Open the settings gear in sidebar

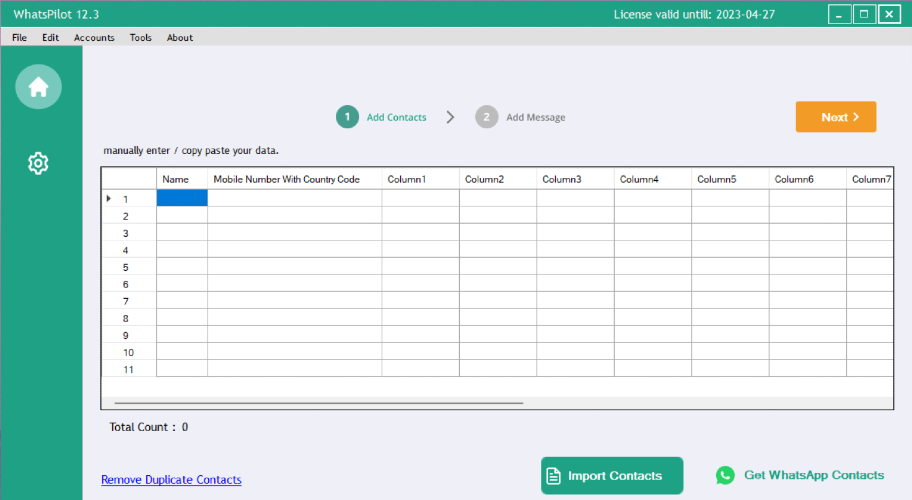click(38, 163)
